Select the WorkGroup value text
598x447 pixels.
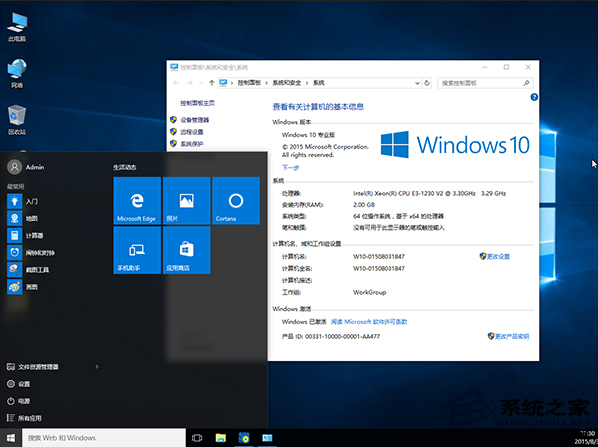coord(370,292)
